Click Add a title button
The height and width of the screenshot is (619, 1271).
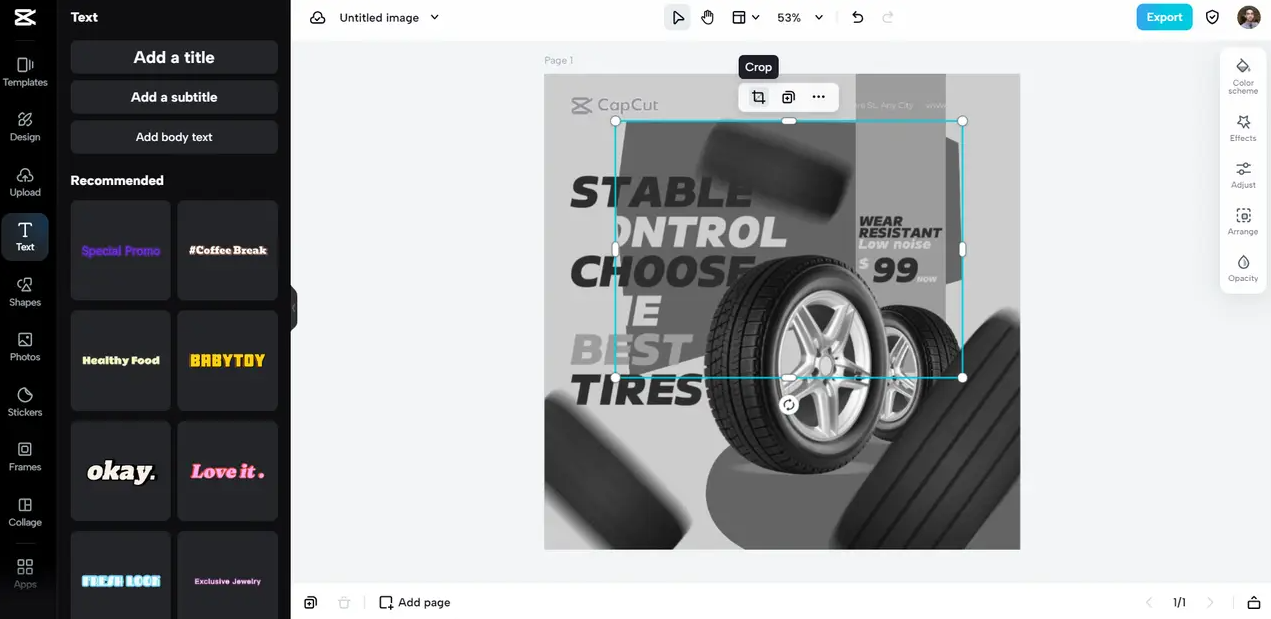click(174, 57)
